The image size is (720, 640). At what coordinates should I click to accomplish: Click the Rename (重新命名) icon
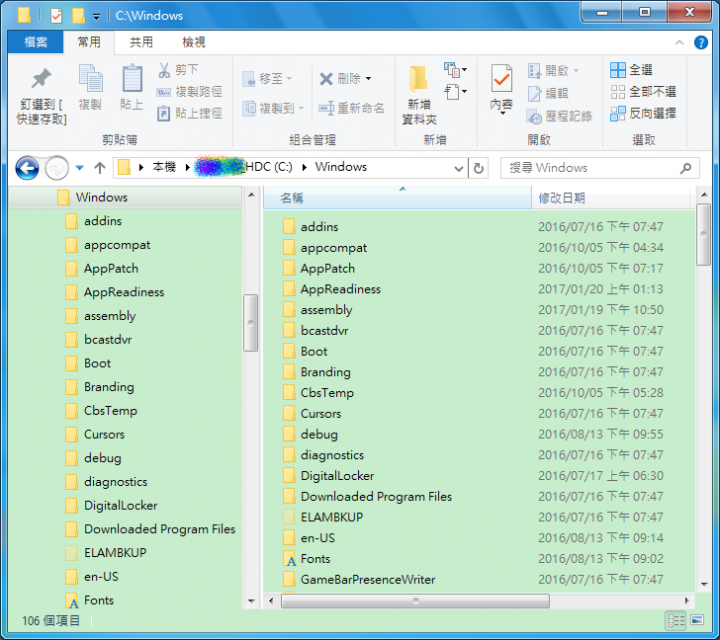pos(326,108)
